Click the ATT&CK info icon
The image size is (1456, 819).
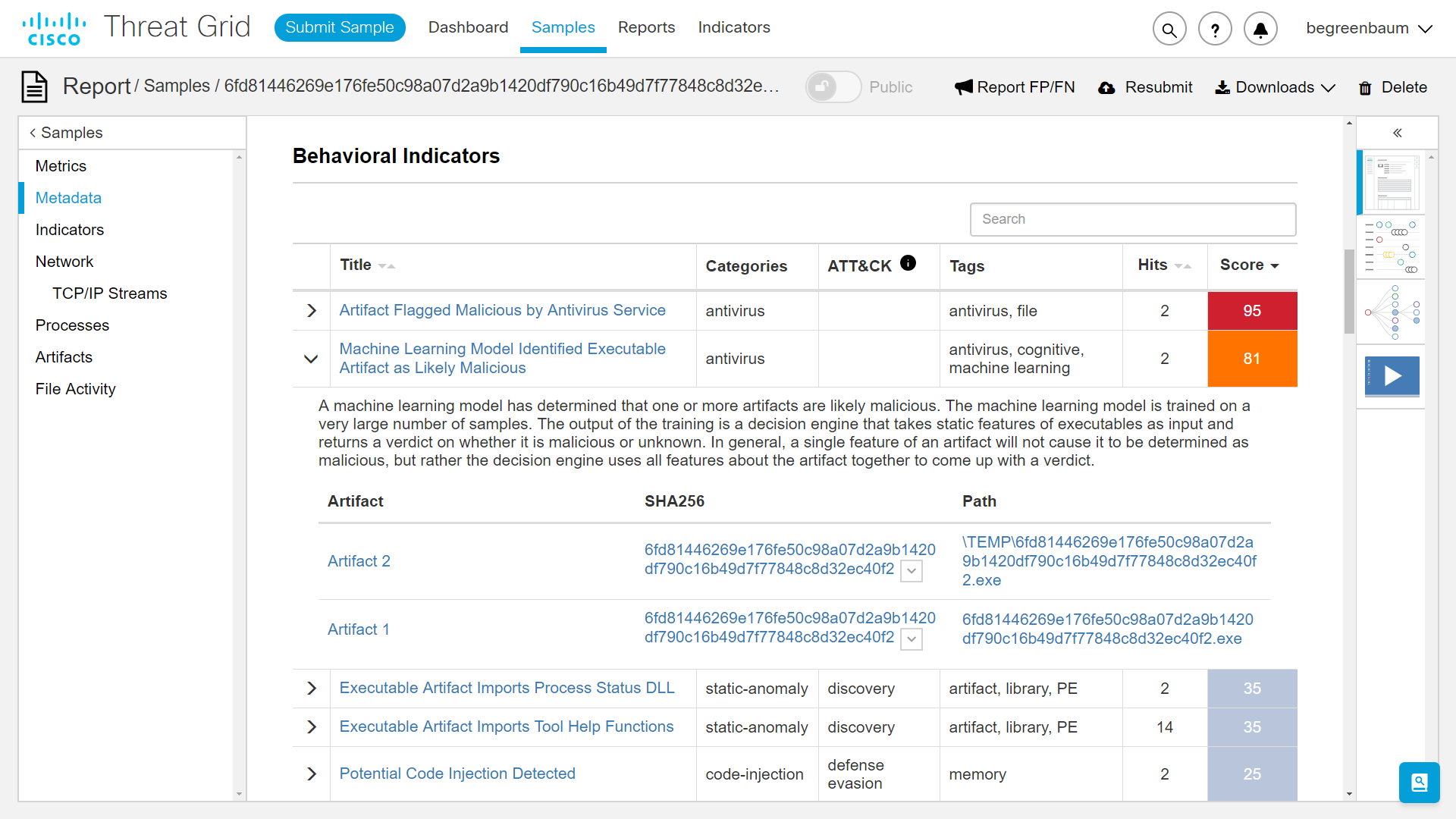pyautogui.click(x=908, y=263)
